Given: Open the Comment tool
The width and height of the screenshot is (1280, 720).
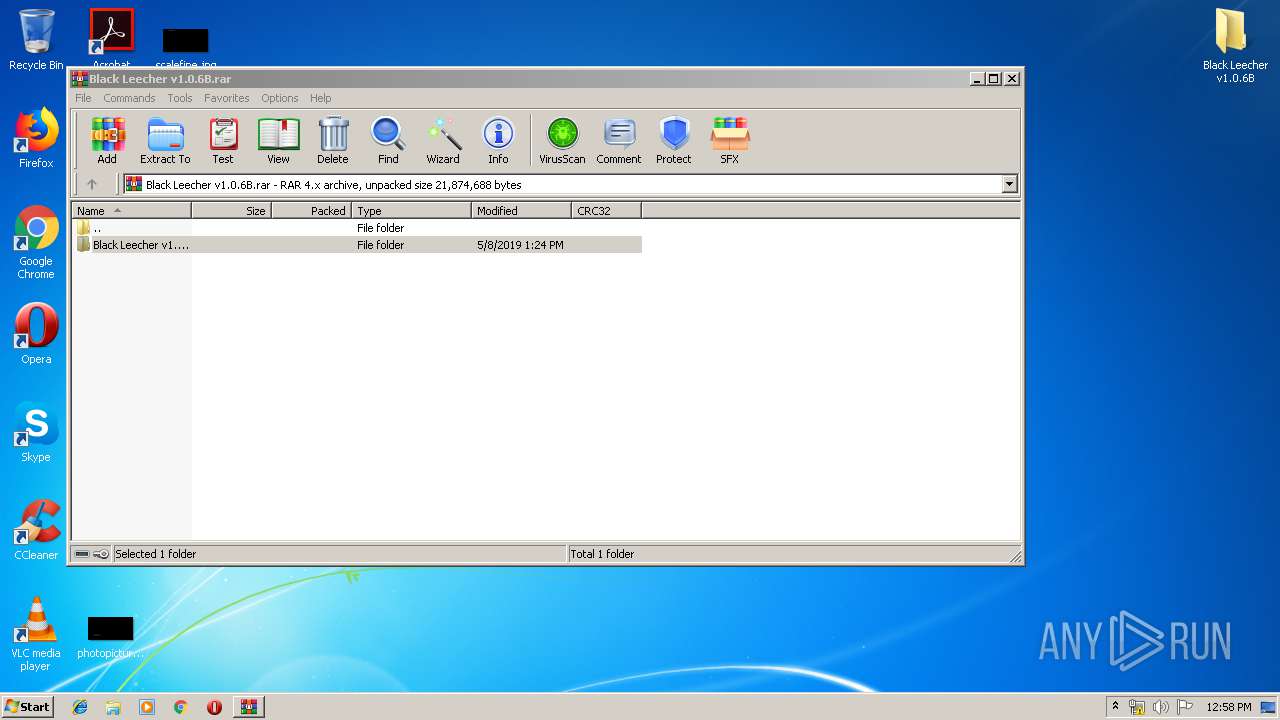Looking at the screenshot, I should [x=619, y=141].
